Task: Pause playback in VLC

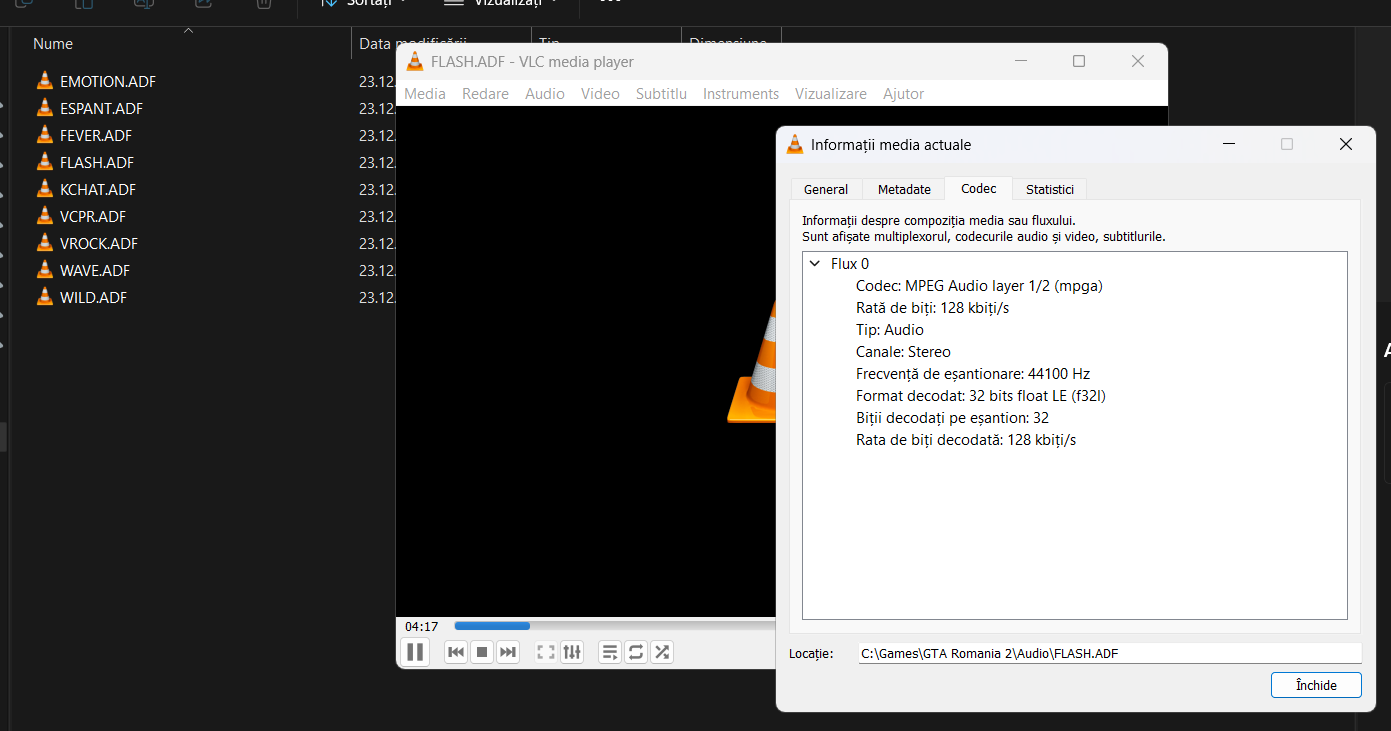Action: coord(415,652)
